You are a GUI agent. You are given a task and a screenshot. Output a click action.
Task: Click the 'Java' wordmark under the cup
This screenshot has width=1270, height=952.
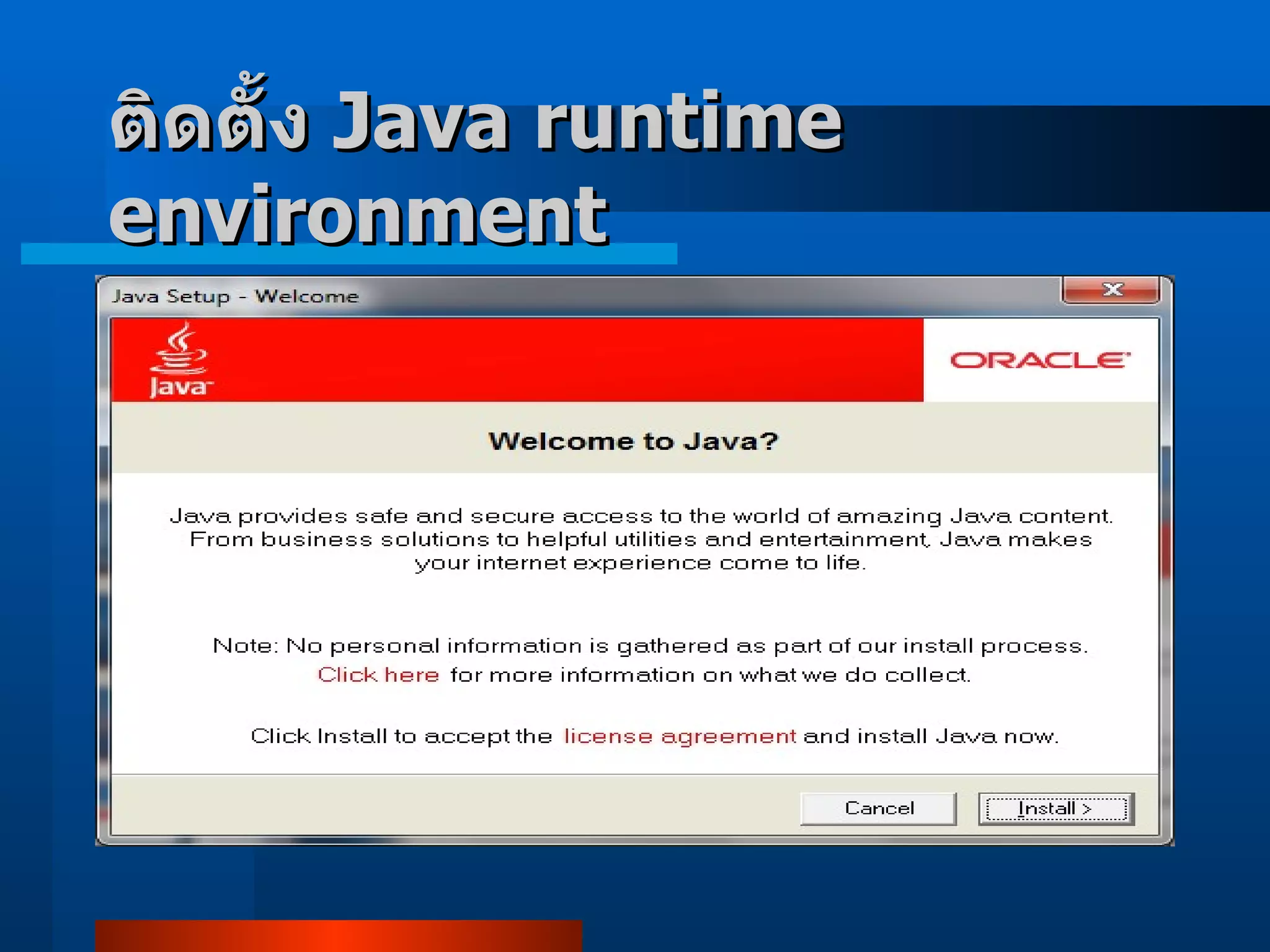(x=180, y=387)
